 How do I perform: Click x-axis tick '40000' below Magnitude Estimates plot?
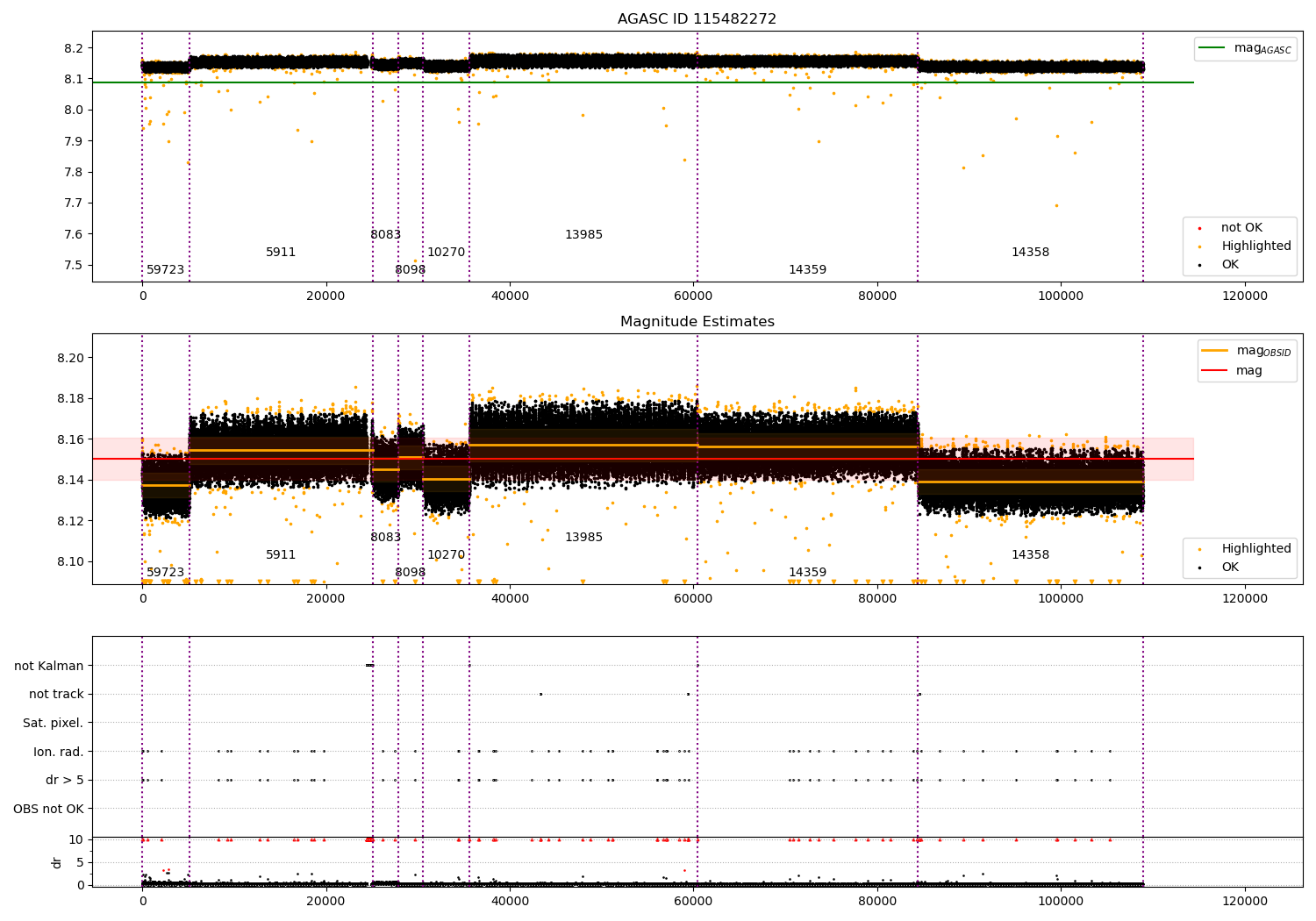pyautogui.click(x=510, y=599)
